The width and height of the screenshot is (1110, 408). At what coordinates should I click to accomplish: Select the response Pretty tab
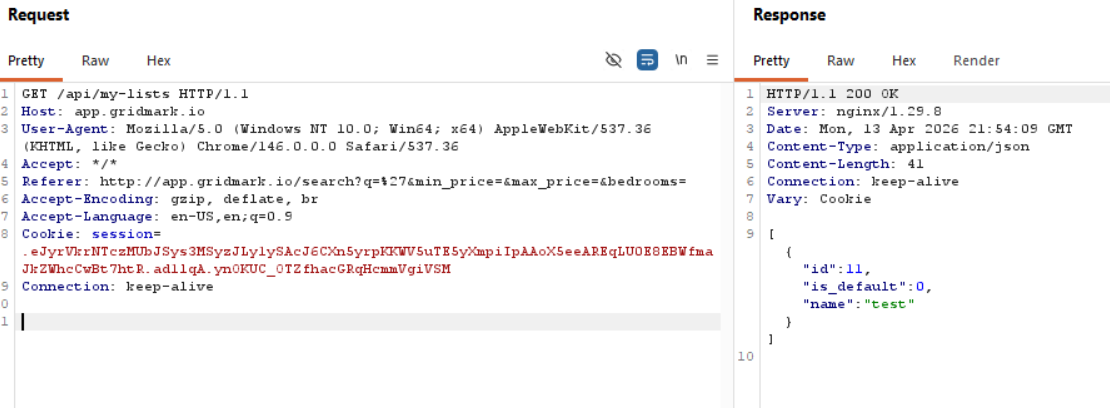771,61
